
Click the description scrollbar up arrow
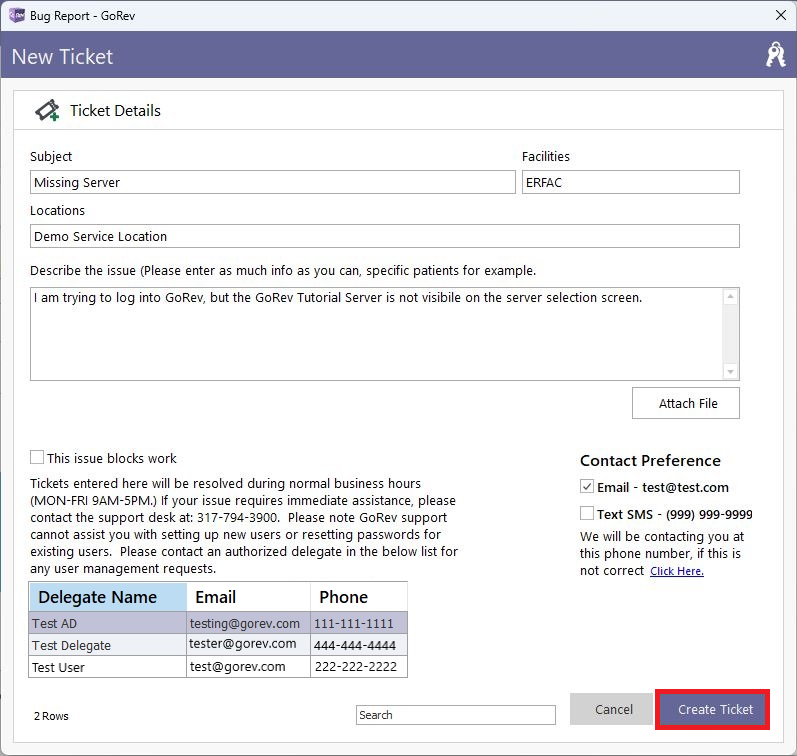click(730, 296)
